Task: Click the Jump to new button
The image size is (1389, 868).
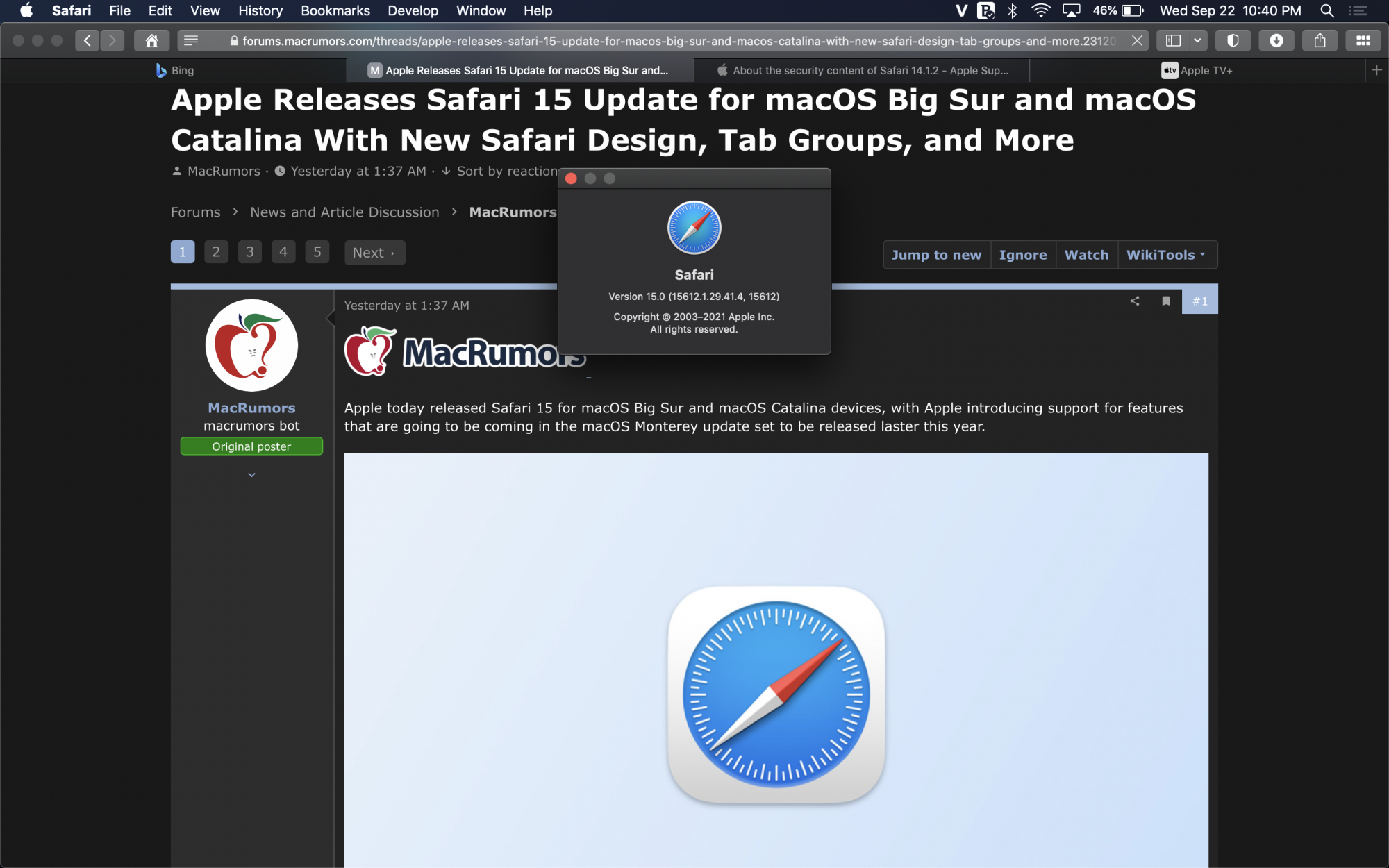Action: [x=936, y=255]
